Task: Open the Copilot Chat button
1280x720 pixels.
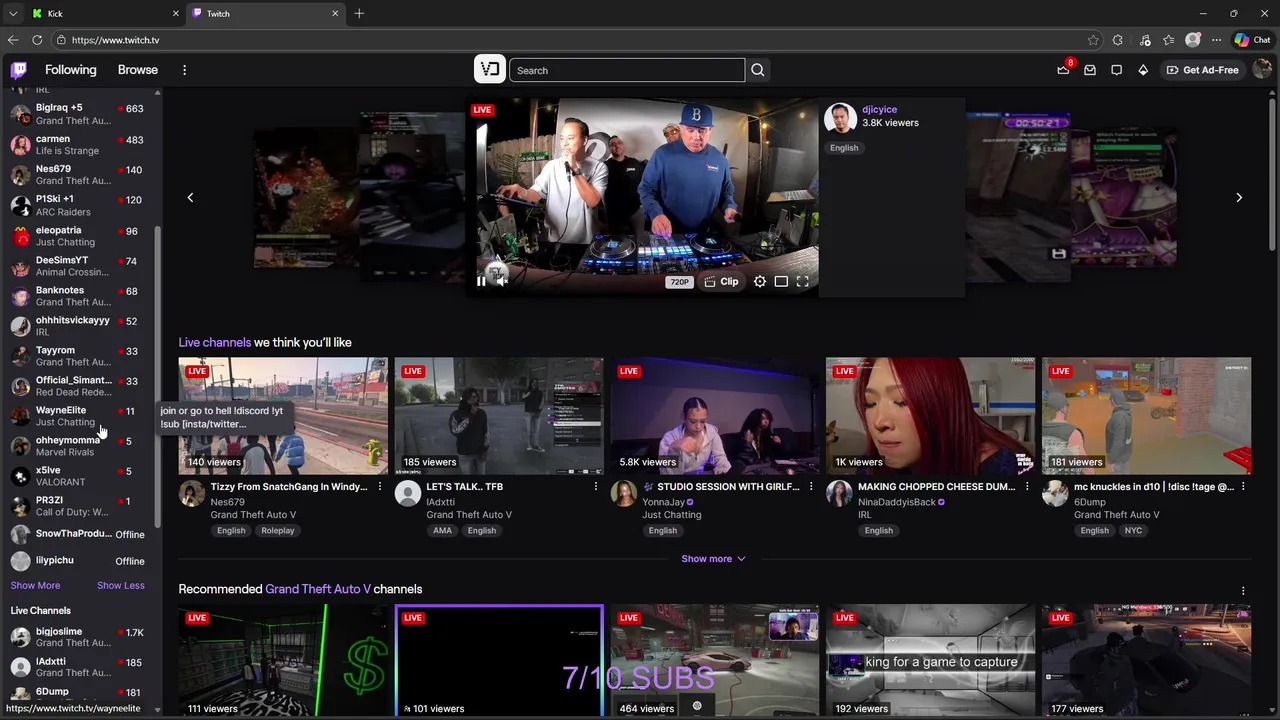Action: click(x=1252, y=40)
